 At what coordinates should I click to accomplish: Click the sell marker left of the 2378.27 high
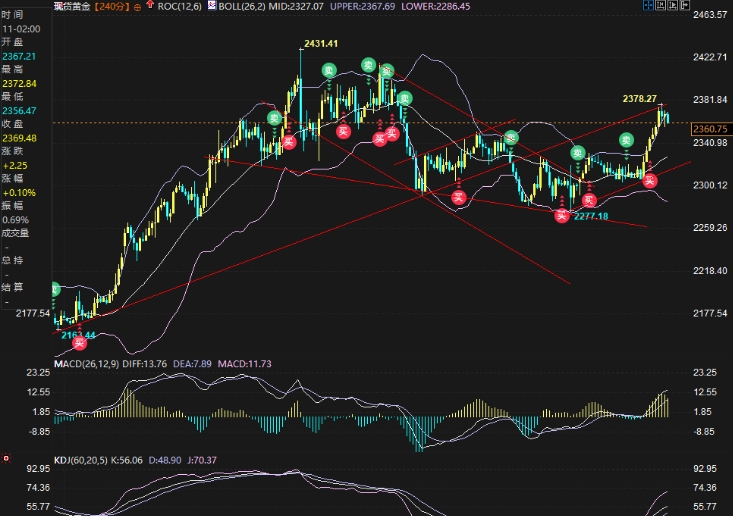point(626,140)
